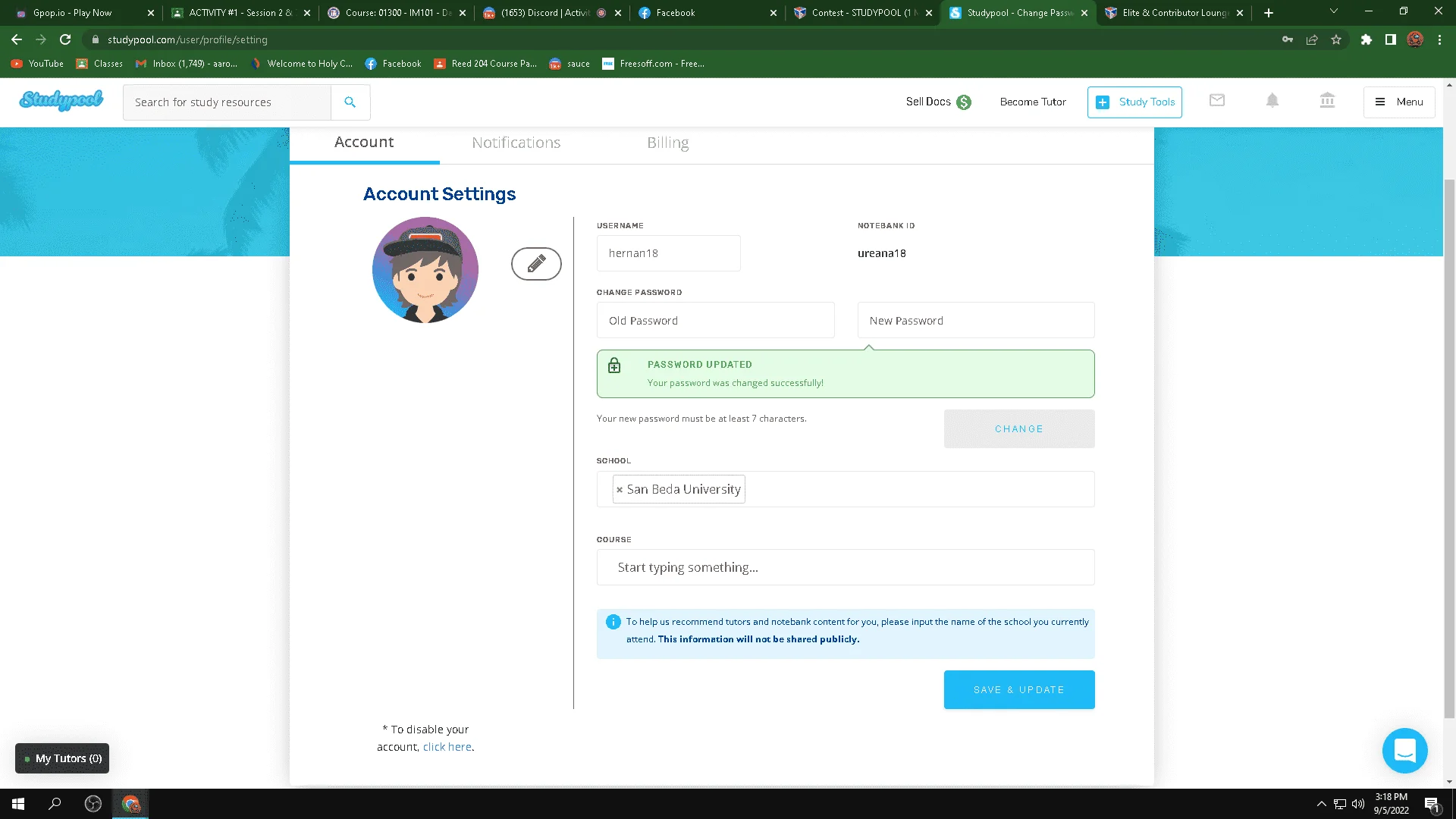
Task: Switch to the Notifications tab
Action: pyautogui.click(x=516, y=143)
